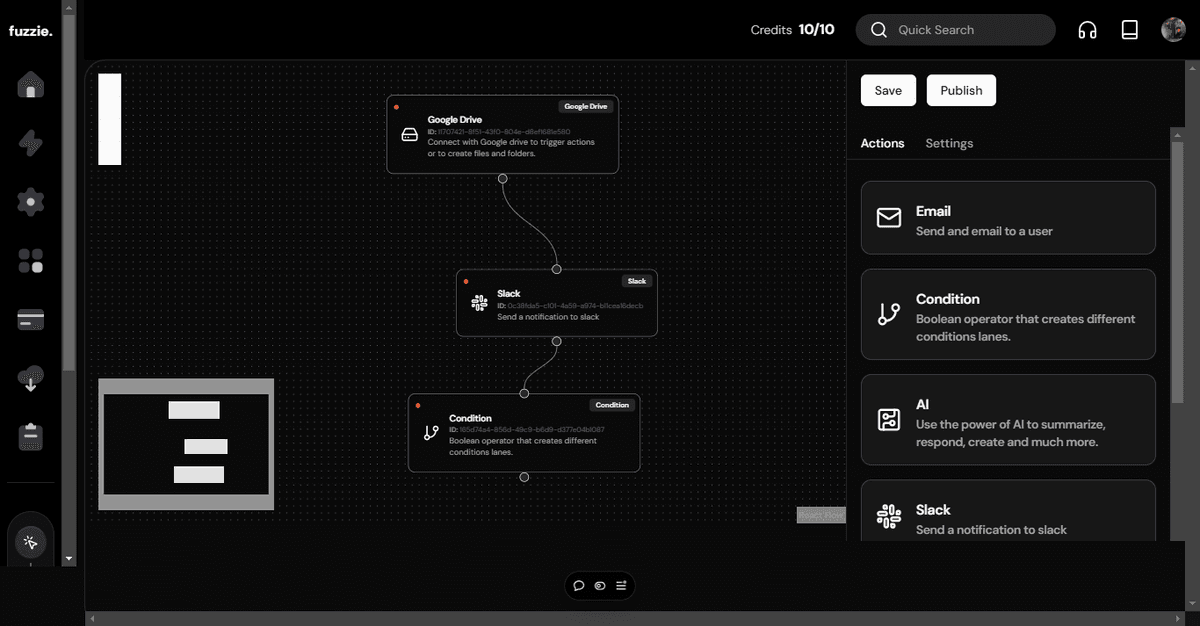This screenshot has height=626, width=1200.
Task: Select the Connections grid icon in the sidebar
Action: (x=30, y=260)
